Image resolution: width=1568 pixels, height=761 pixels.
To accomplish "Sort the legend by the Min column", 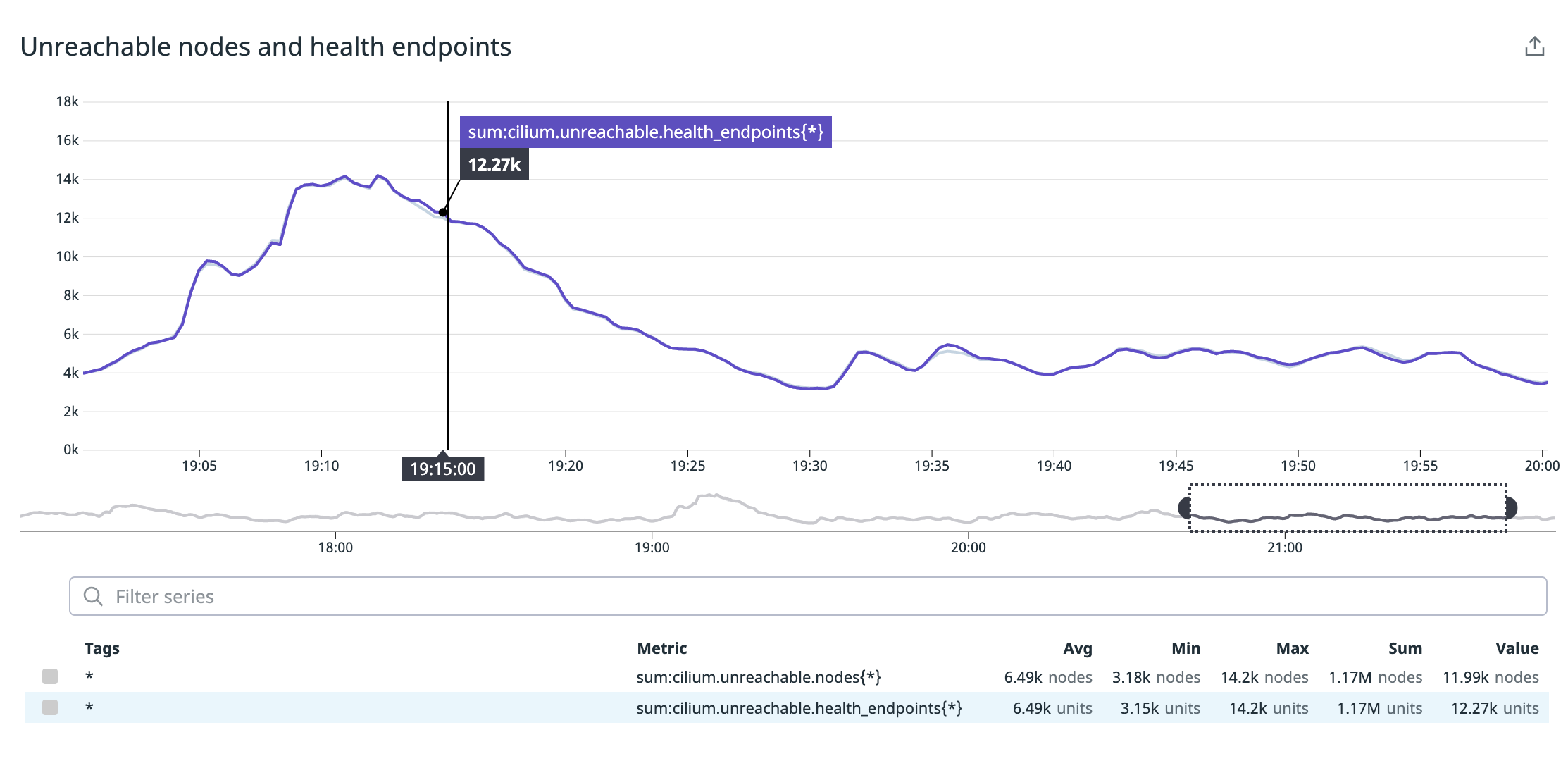I will pos(1186,648).
